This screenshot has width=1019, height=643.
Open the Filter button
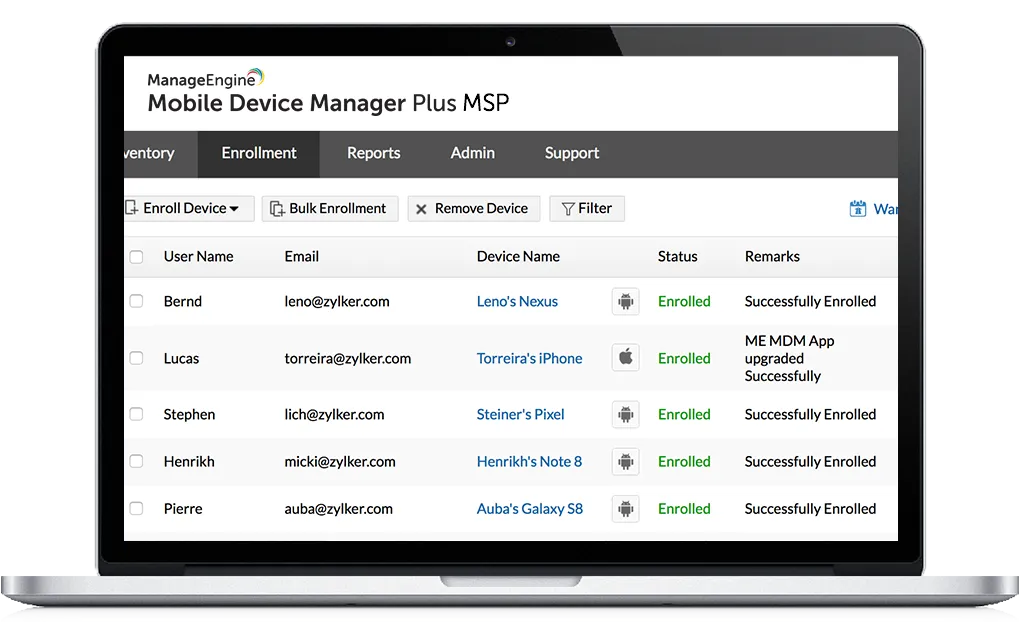tap(587, 209)
